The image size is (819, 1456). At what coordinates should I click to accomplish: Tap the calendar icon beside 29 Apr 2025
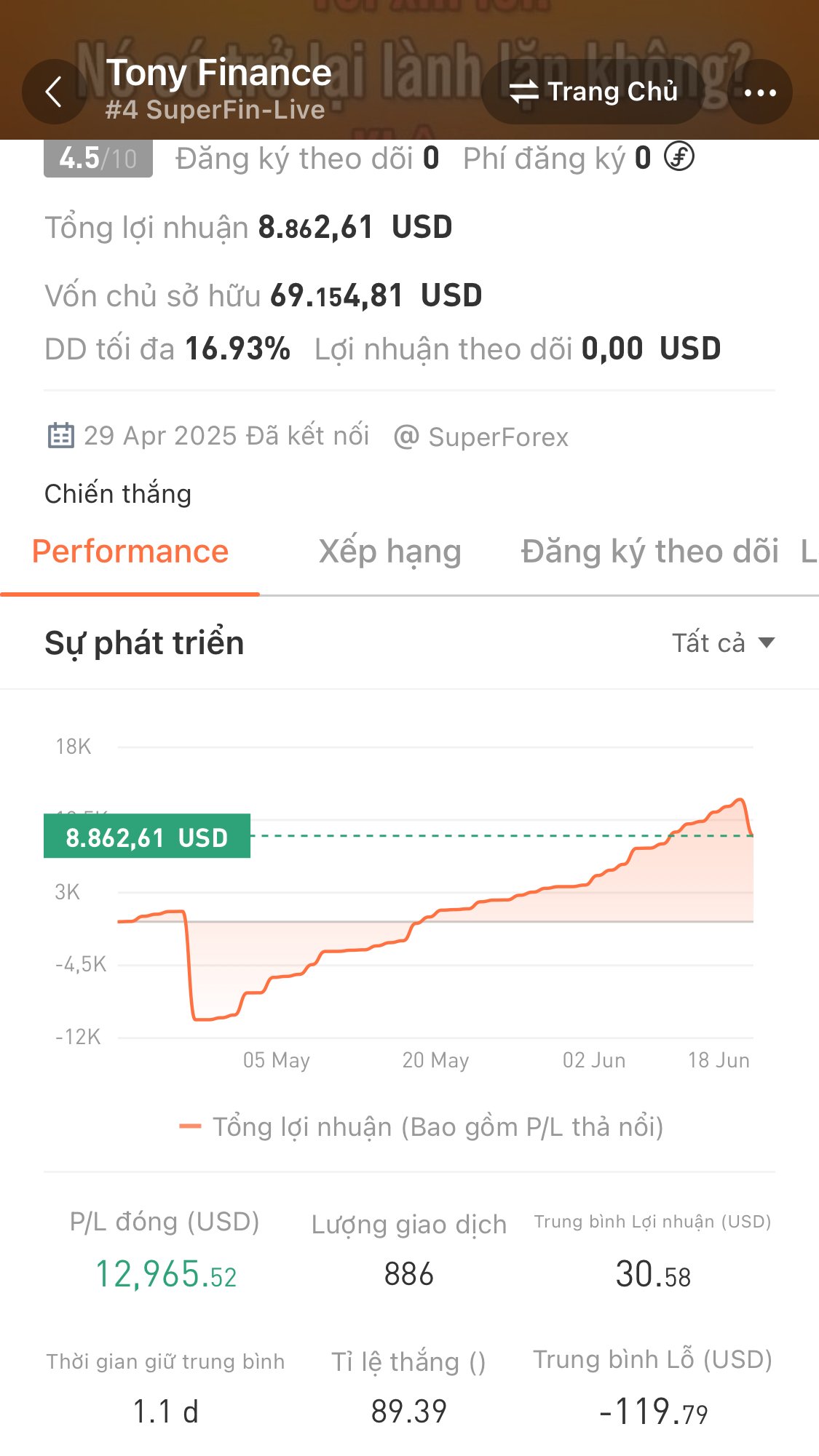[x=60, y=436]
